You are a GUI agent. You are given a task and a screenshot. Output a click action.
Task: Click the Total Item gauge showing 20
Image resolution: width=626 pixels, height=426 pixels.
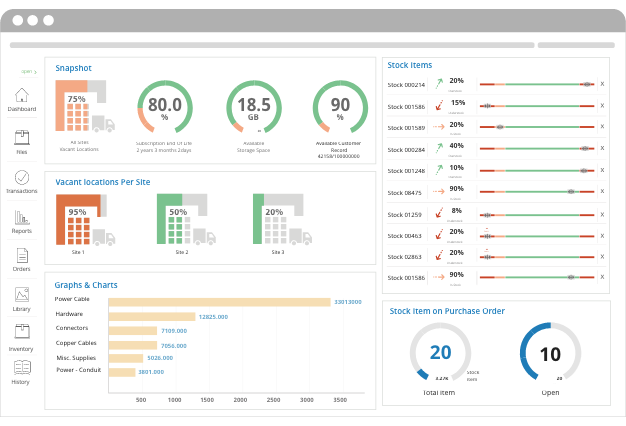(x=440, y=353)
